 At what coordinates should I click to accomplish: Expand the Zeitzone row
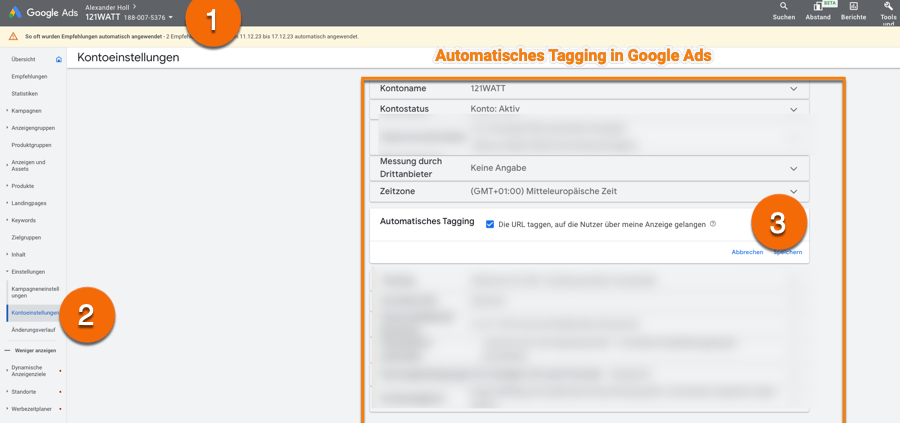tap(793, 191)
